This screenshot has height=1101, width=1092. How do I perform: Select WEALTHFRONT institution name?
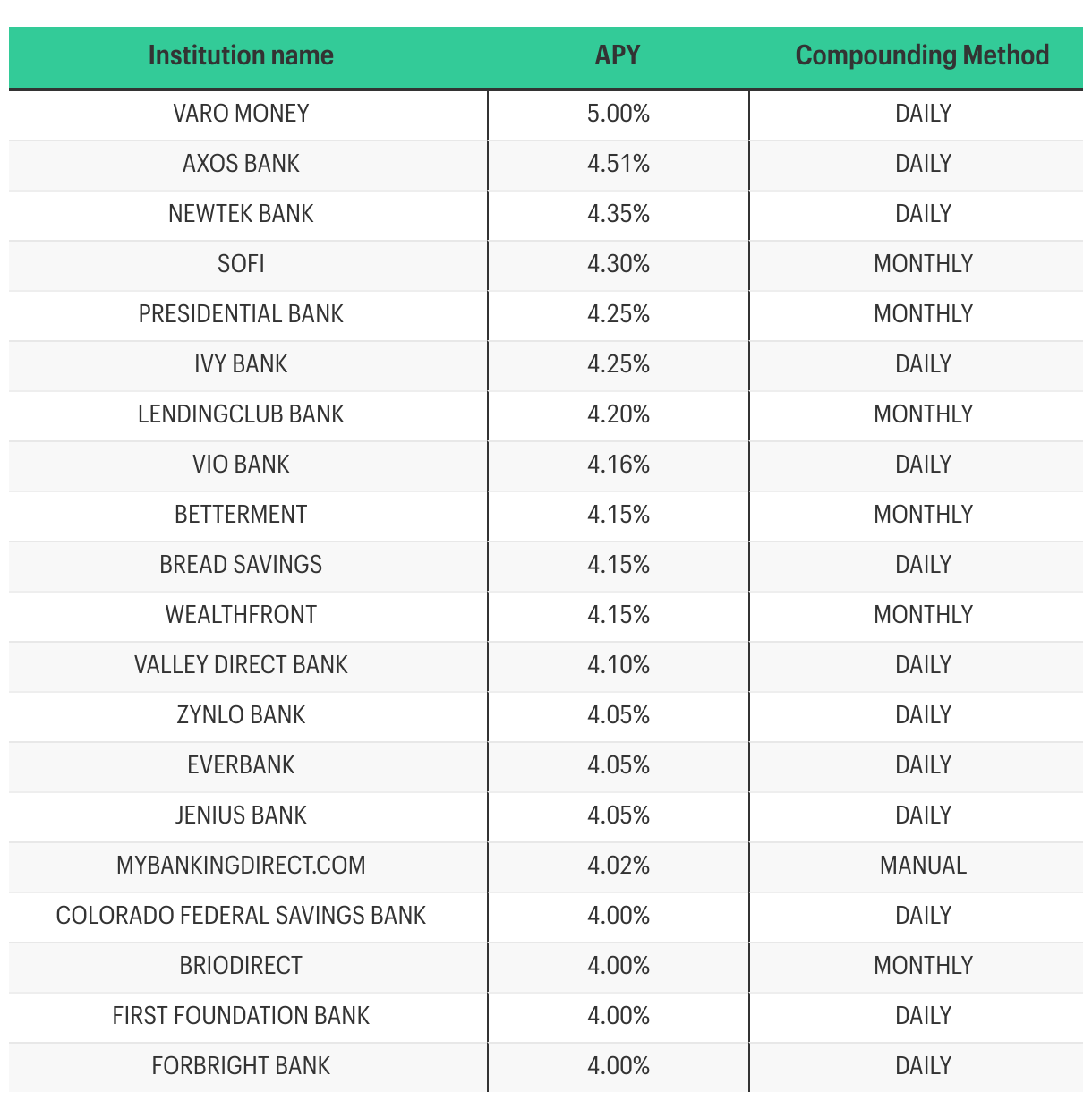tap(241, 615)
